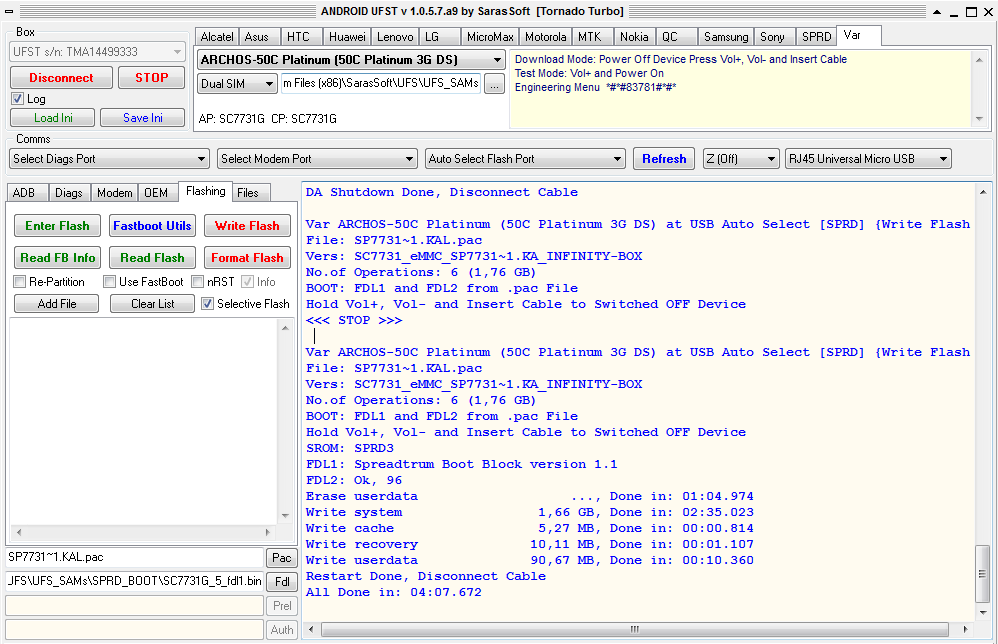This screenshot has width=998, height=644.
Task: Click the log vertical scrollbar thumb
Action: (x=983, y=573)
